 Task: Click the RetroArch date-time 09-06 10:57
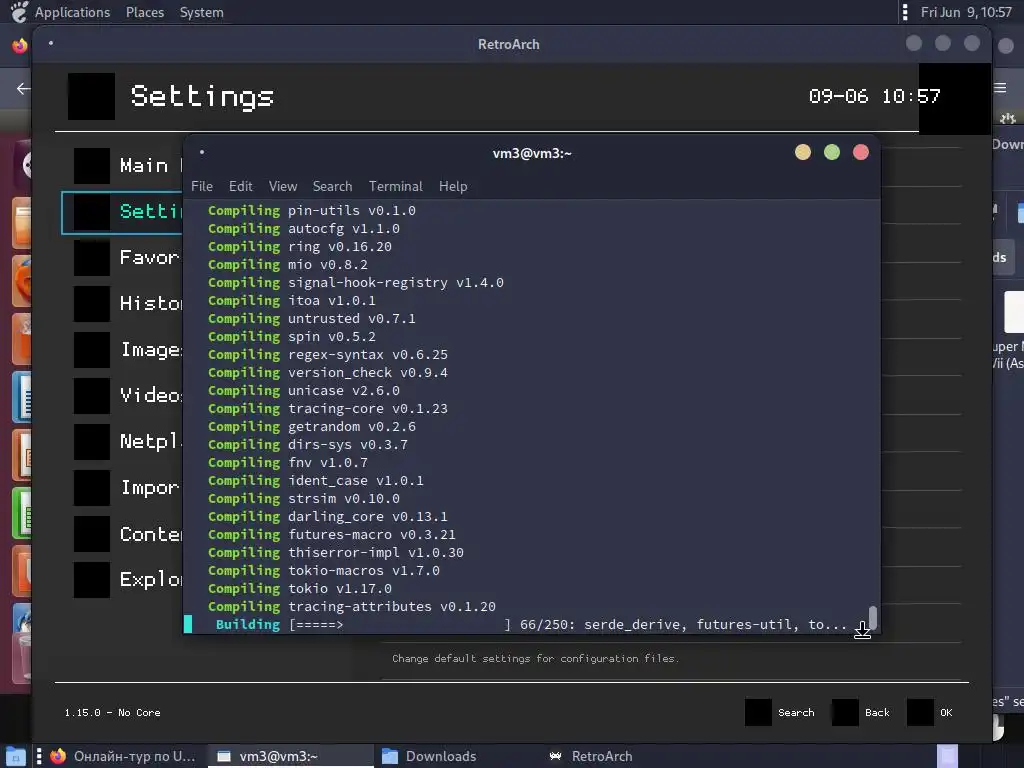tap(874, 96)
